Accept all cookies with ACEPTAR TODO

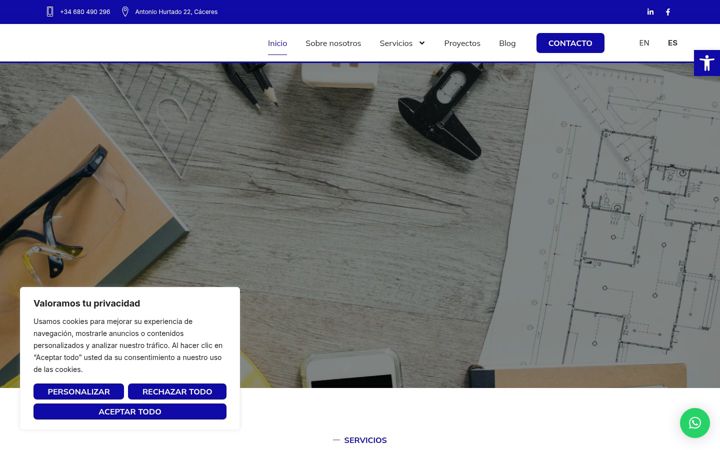coord(130,411)
